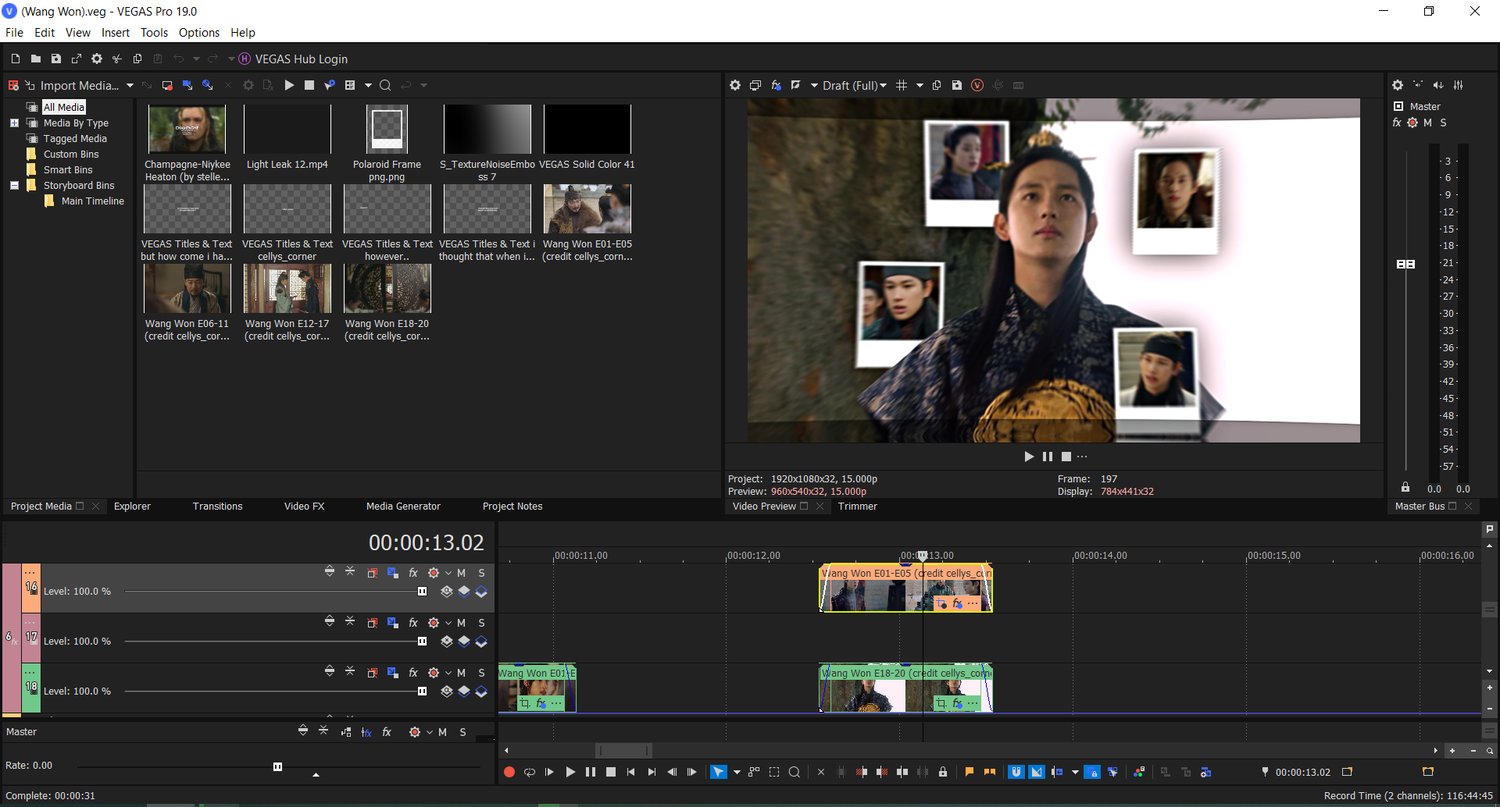This screenshot has width=1500, height=807.
Task: Click the Copy icon in the main toolbar
Action: 138,59
